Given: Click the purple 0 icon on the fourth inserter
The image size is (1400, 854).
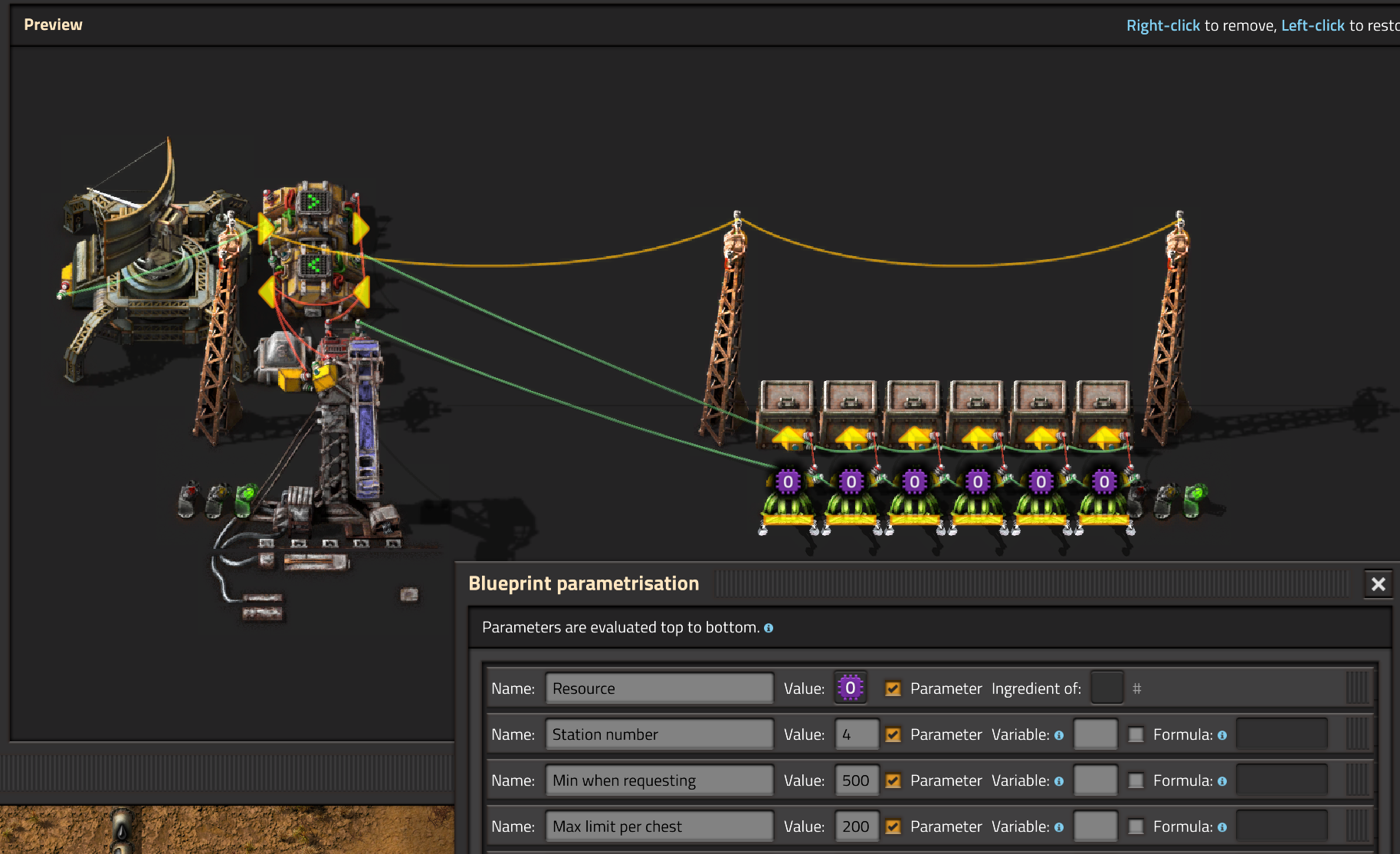Looking at the screenshot, I should coord(978,481).
